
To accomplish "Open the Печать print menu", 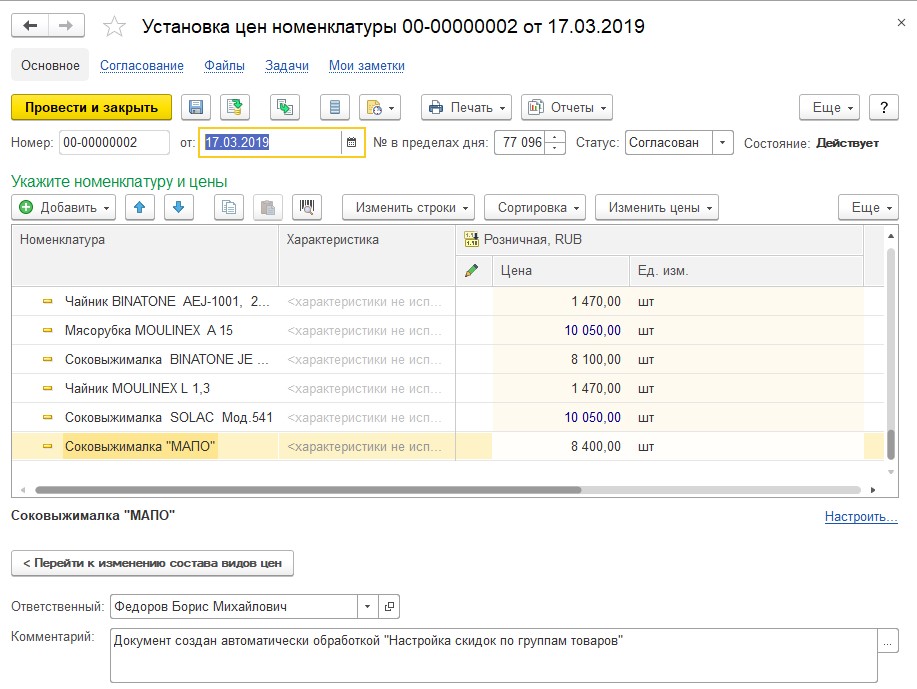I will [x=467, y=108].
